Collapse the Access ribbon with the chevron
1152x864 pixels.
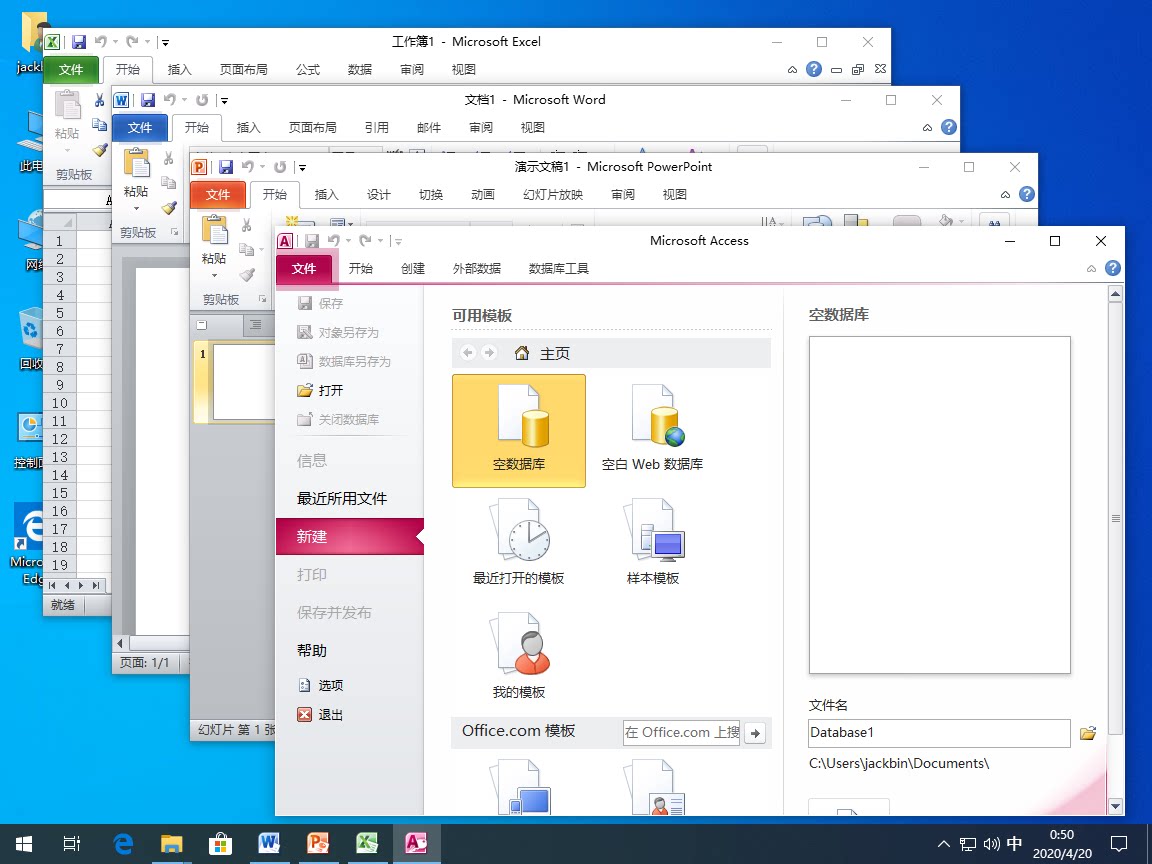tap(1093, 269)
